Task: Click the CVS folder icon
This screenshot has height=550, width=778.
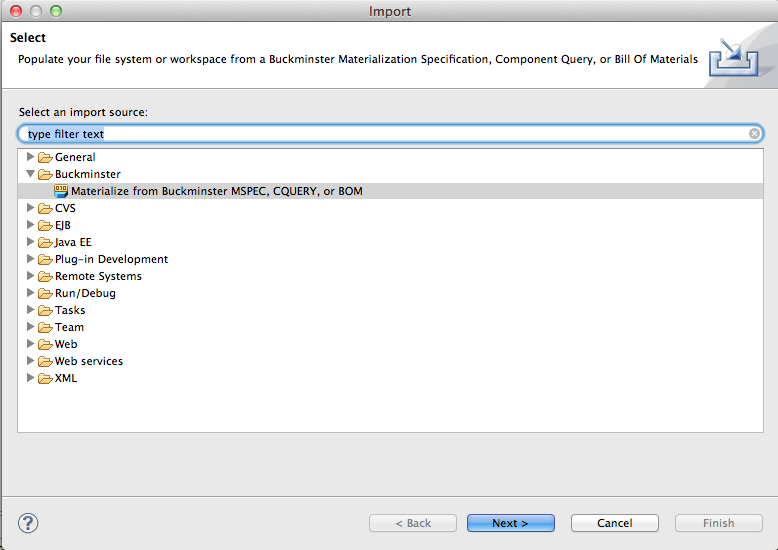Action: click(45, 208)
